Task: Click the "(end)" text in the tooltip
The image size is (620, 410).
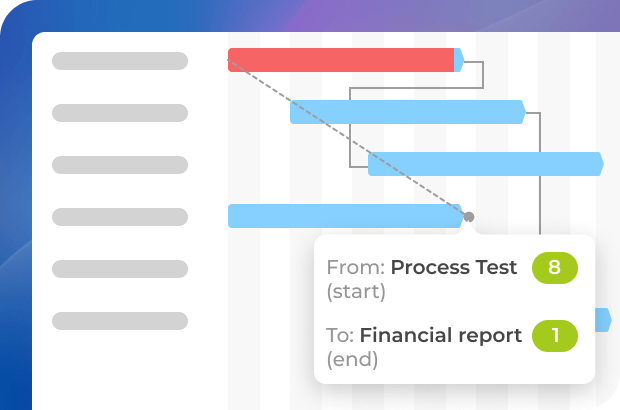Action: [x=352, y=360]
